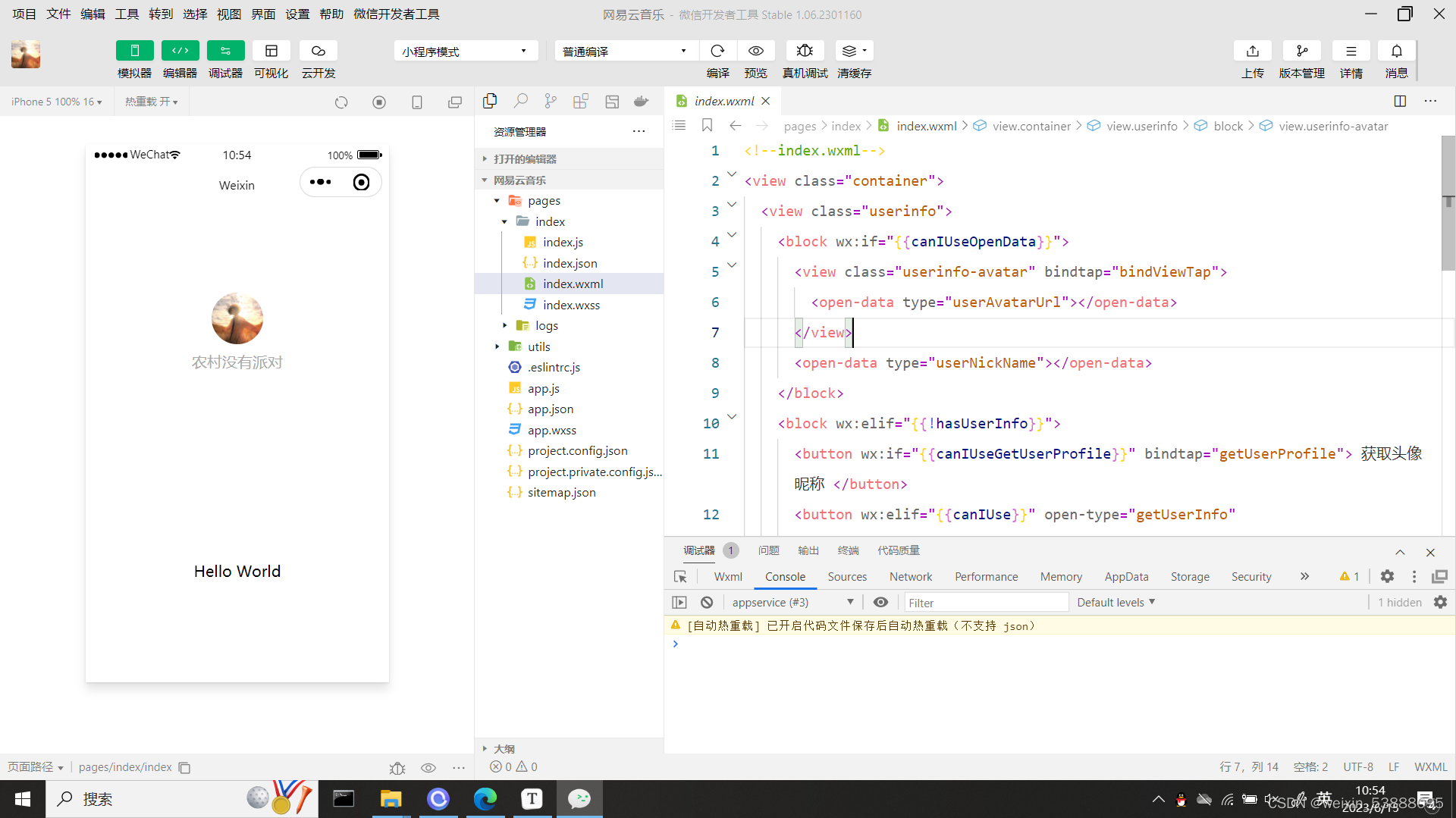This screenshot has height=818, width=1456.
Task: Open devtools settings gear
Action: (x=1387, y=576)
